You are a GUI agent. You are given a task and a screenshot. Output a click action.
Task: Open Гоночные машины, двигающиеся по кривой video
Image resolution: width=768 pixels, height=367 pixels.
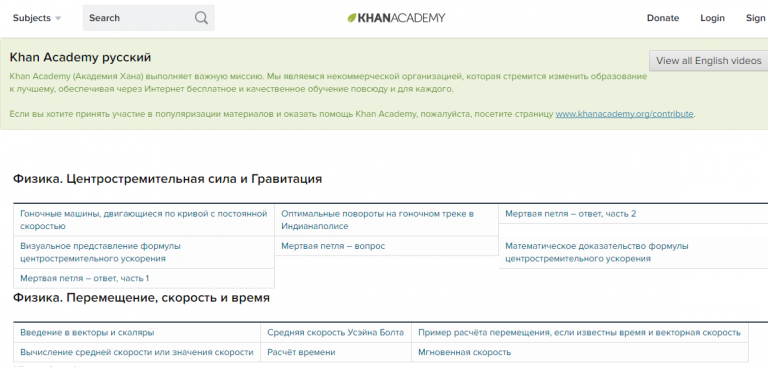coord(144,220)
